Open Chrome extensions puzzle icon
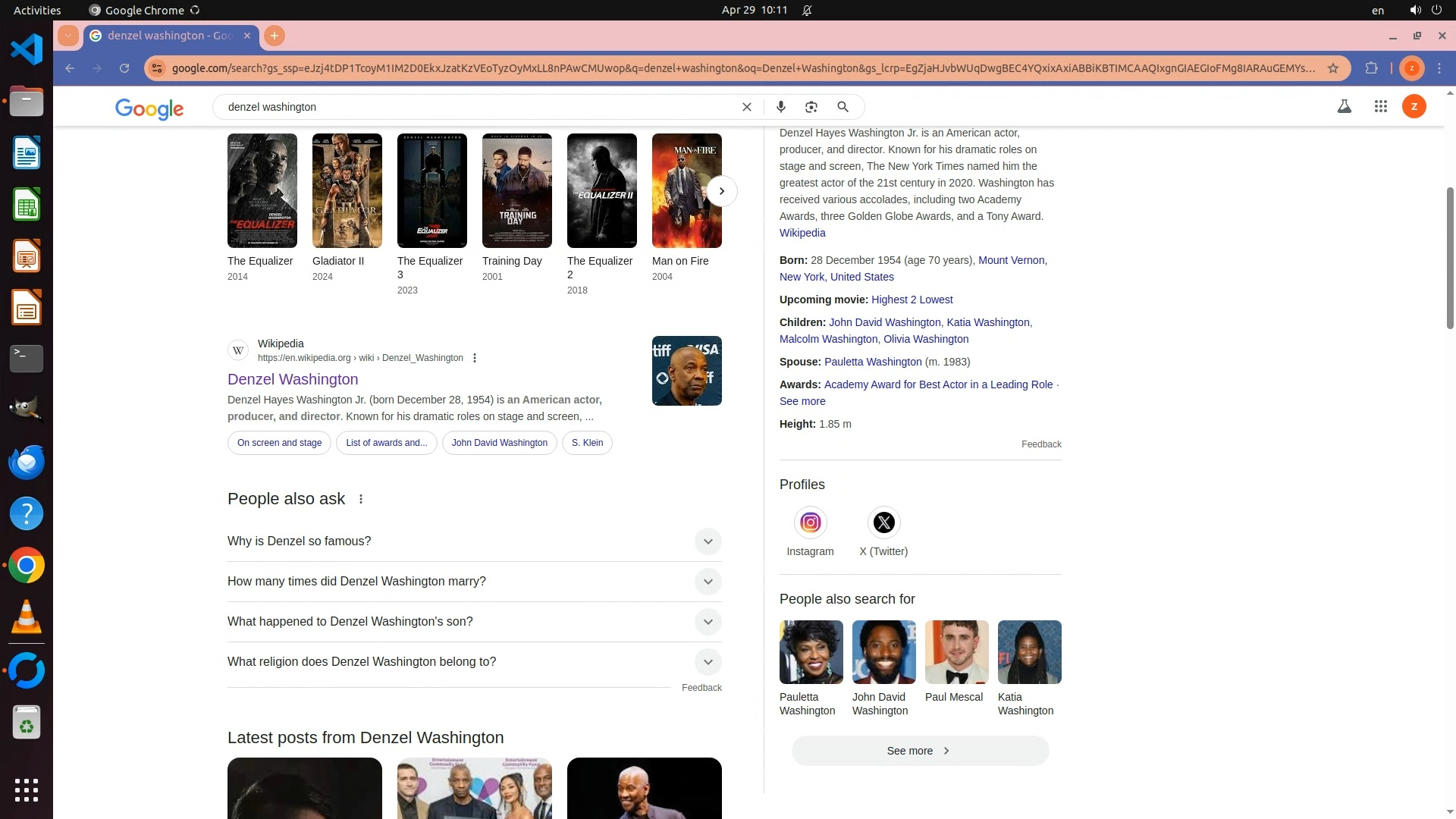 click(1371, 68)
